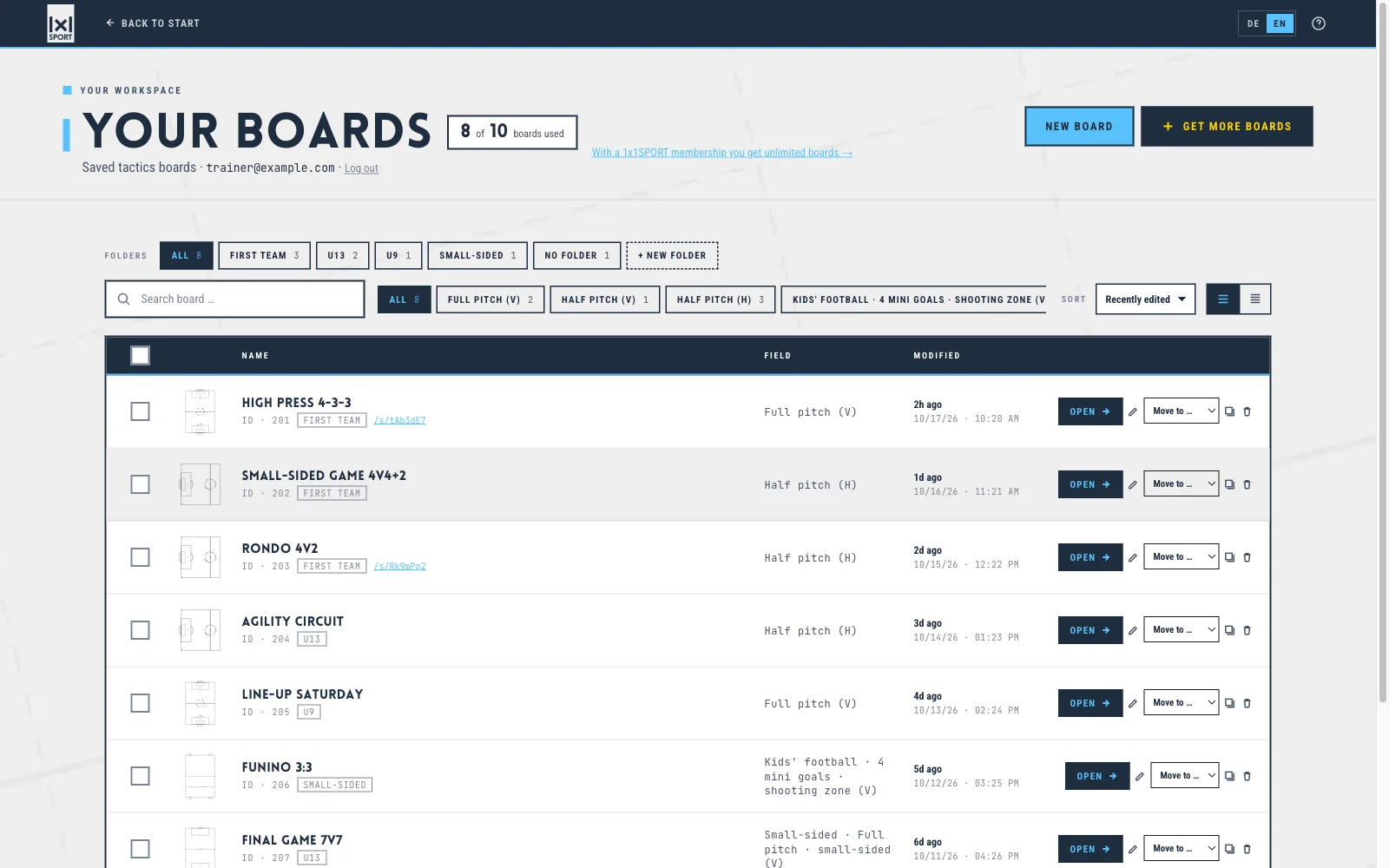Delete the Agility Circuit board
The width and height of the screenshot is (1389, 868).
click(1247, 630)
